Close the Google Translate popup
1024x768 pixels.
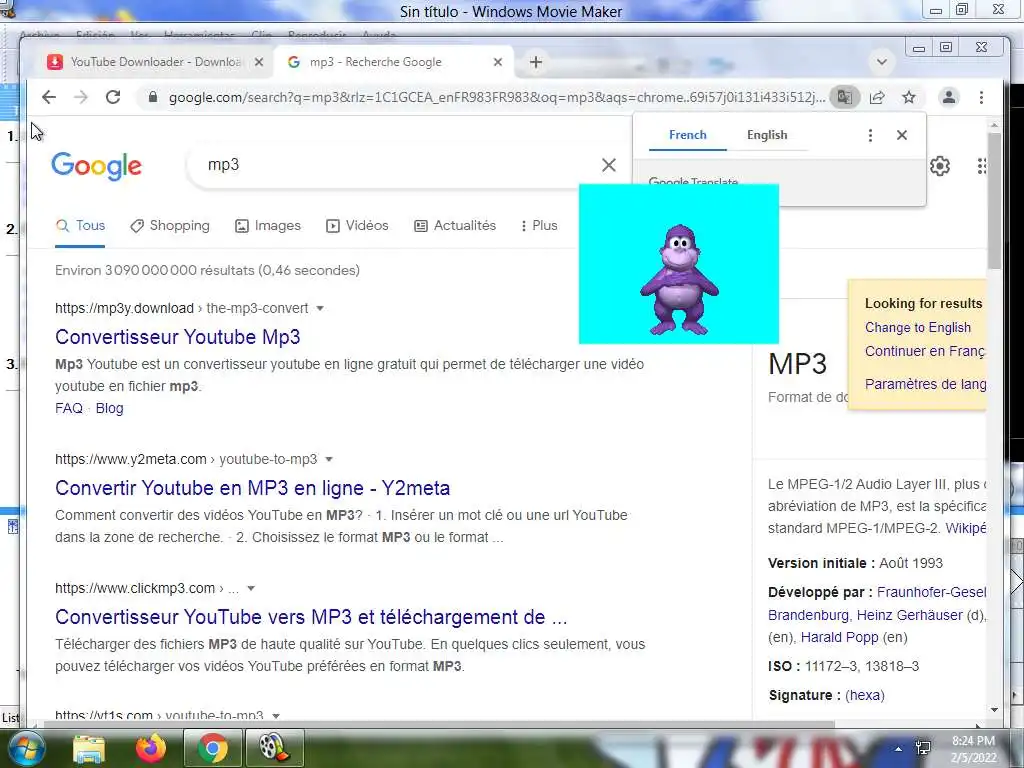pyautogui.click(x=902, y=135)
